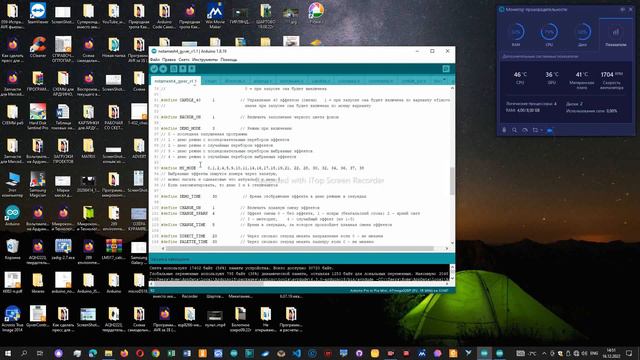This screenshot has height=360, width=640.
Task: Click the console vertical scrollbar
Action: coord(452,272)
